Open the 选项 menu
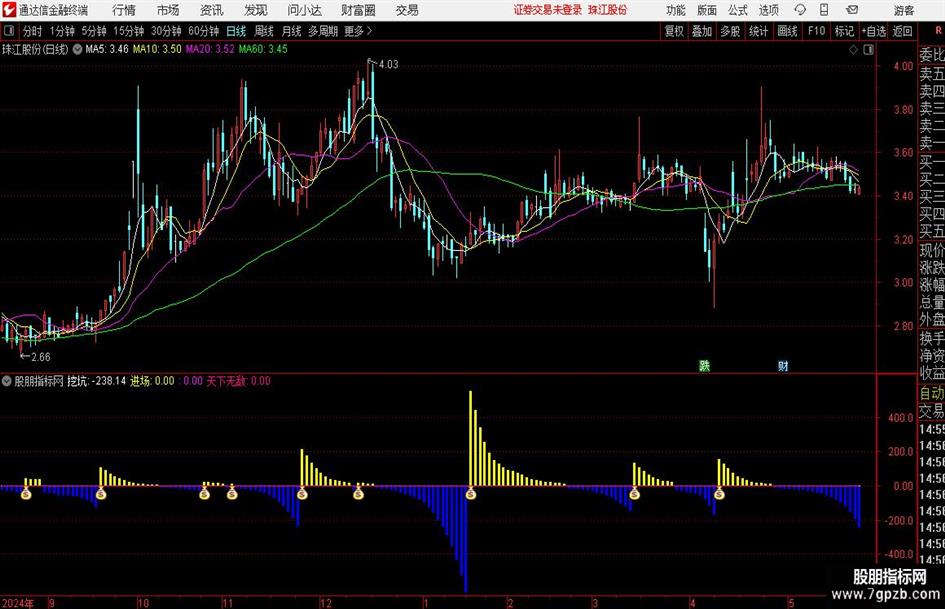The width and height of the screenshot is (945, 609). pos(769,10)
